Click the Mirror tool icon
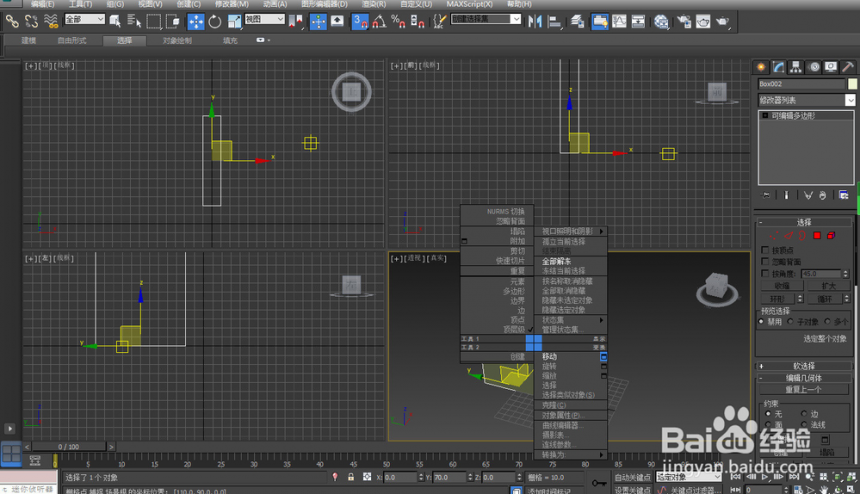 pos(535,21)
